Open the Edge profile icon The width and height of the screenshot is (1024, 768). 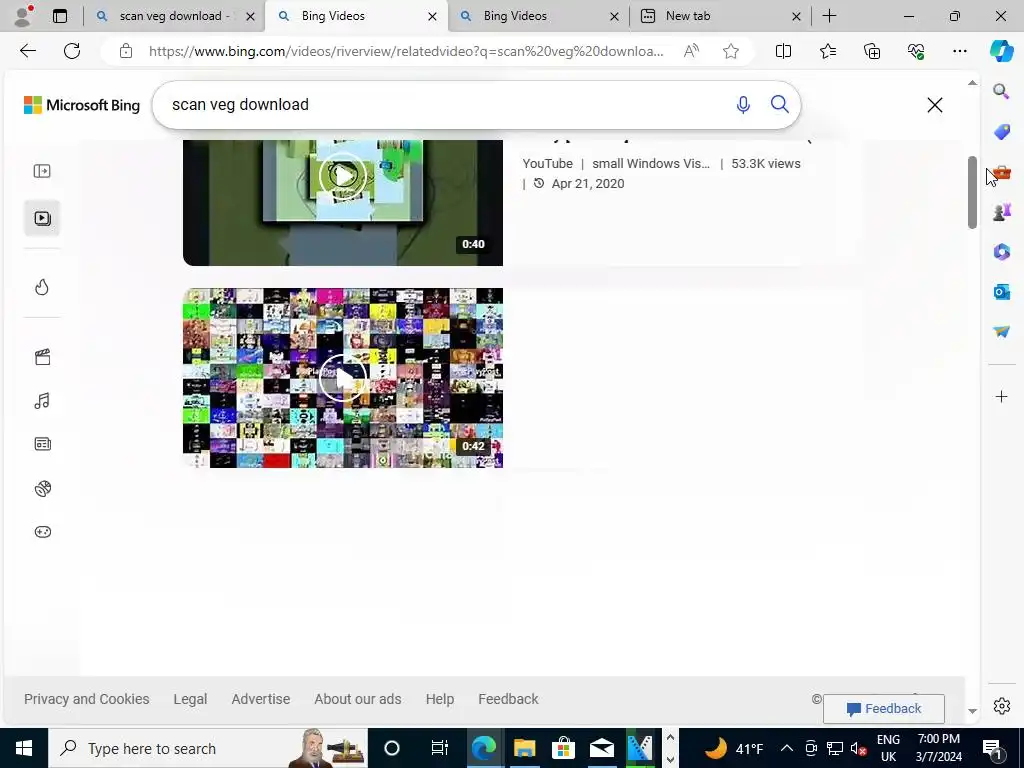click(x=23, y=16)
